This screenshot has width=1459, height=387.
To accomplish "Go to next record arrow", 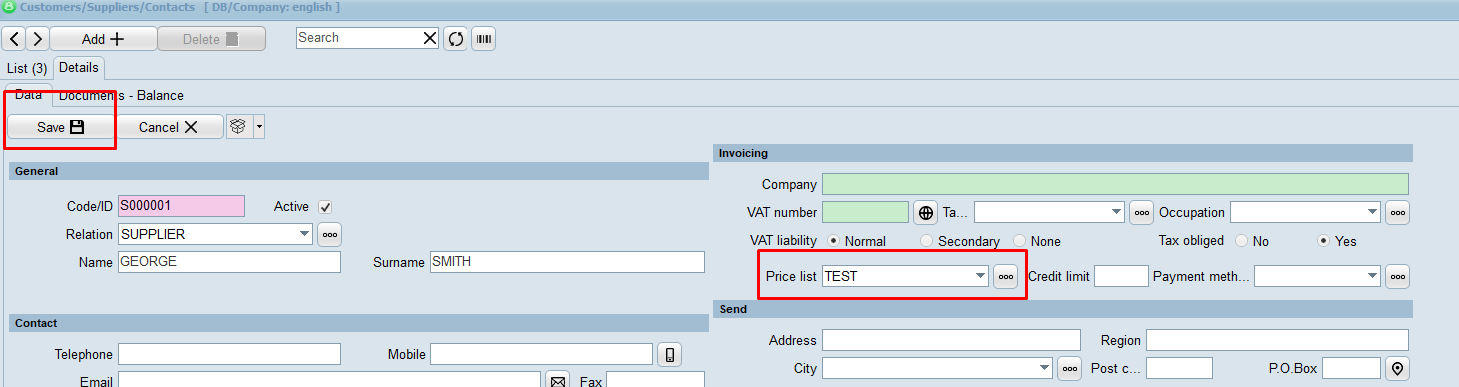I will tap(37, 39).
